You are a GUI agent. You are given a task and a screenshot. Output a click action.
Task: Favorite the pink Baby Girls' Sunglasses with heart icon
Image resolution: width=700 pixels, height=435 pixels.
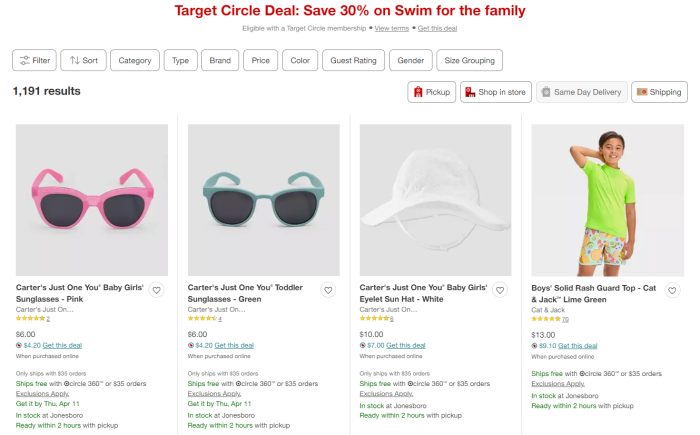(x=156, y=291)
